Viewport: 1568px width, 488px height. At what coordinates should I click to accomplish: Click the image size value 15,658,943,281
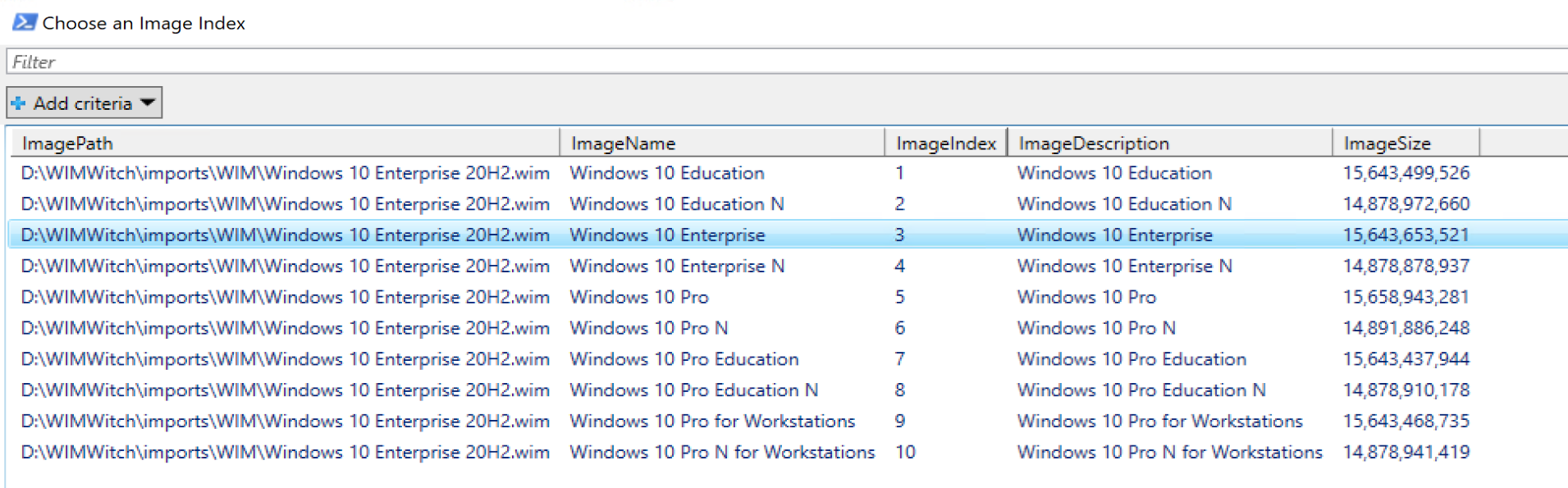[1406, 297]
